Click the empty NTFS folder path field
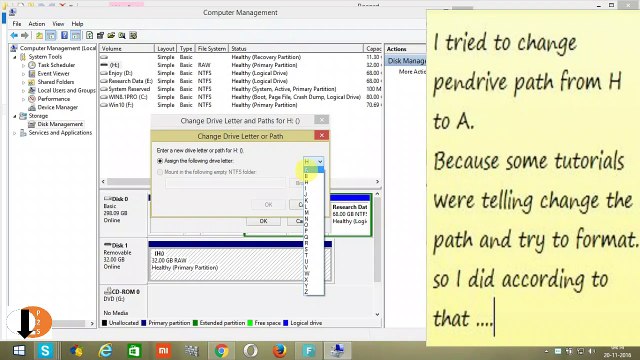 point(225,183)
